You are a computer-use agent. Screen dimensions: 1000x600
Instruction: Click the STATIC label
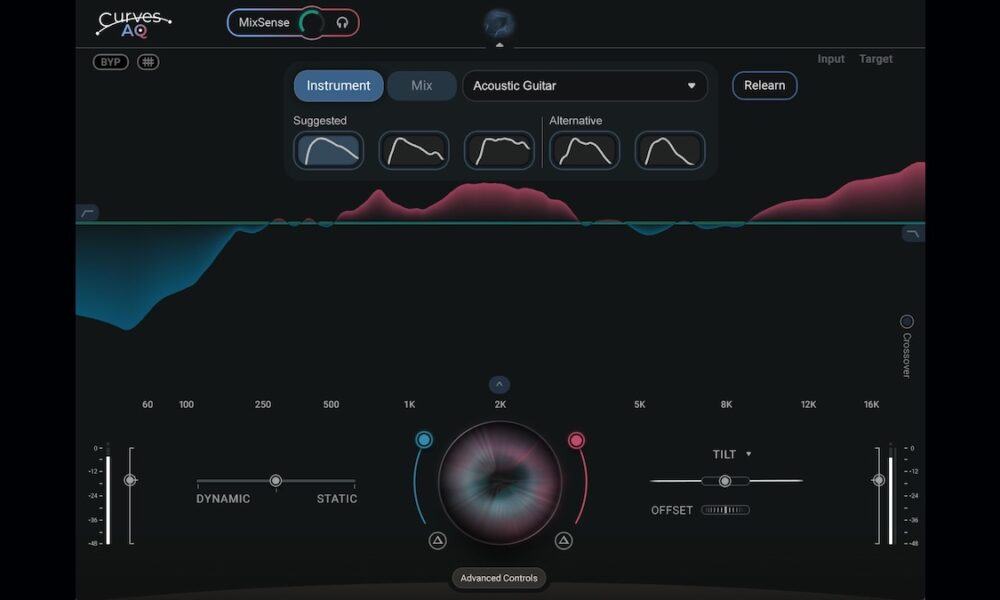point(337,499)
